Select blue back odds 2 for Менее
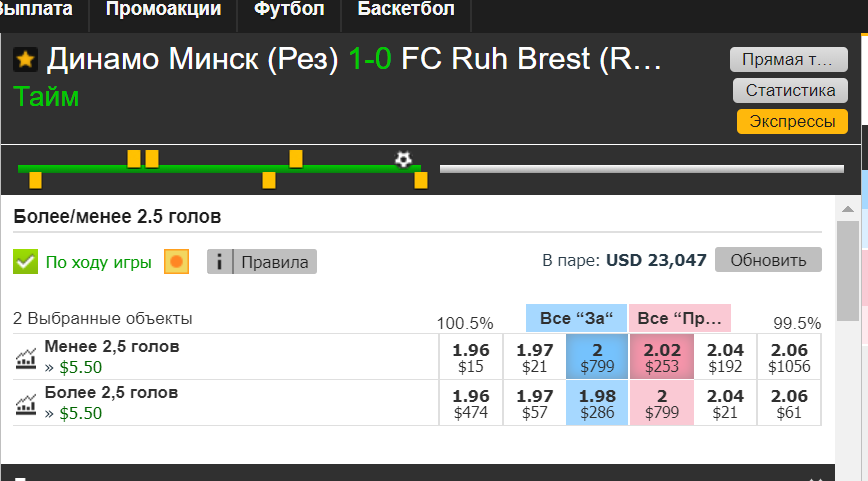The width and height of the screenshot is (868, 481). tap(597, 357)
